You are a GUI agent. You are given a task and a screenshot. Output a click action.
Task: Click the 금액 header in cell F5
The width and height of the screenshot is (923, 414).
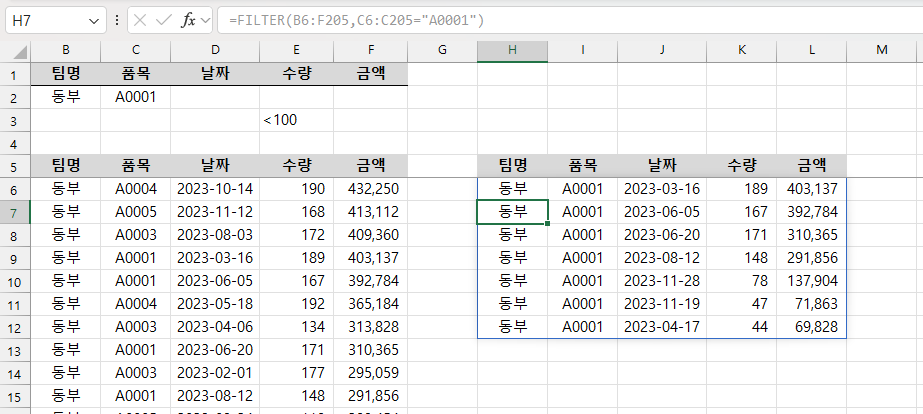370,166
